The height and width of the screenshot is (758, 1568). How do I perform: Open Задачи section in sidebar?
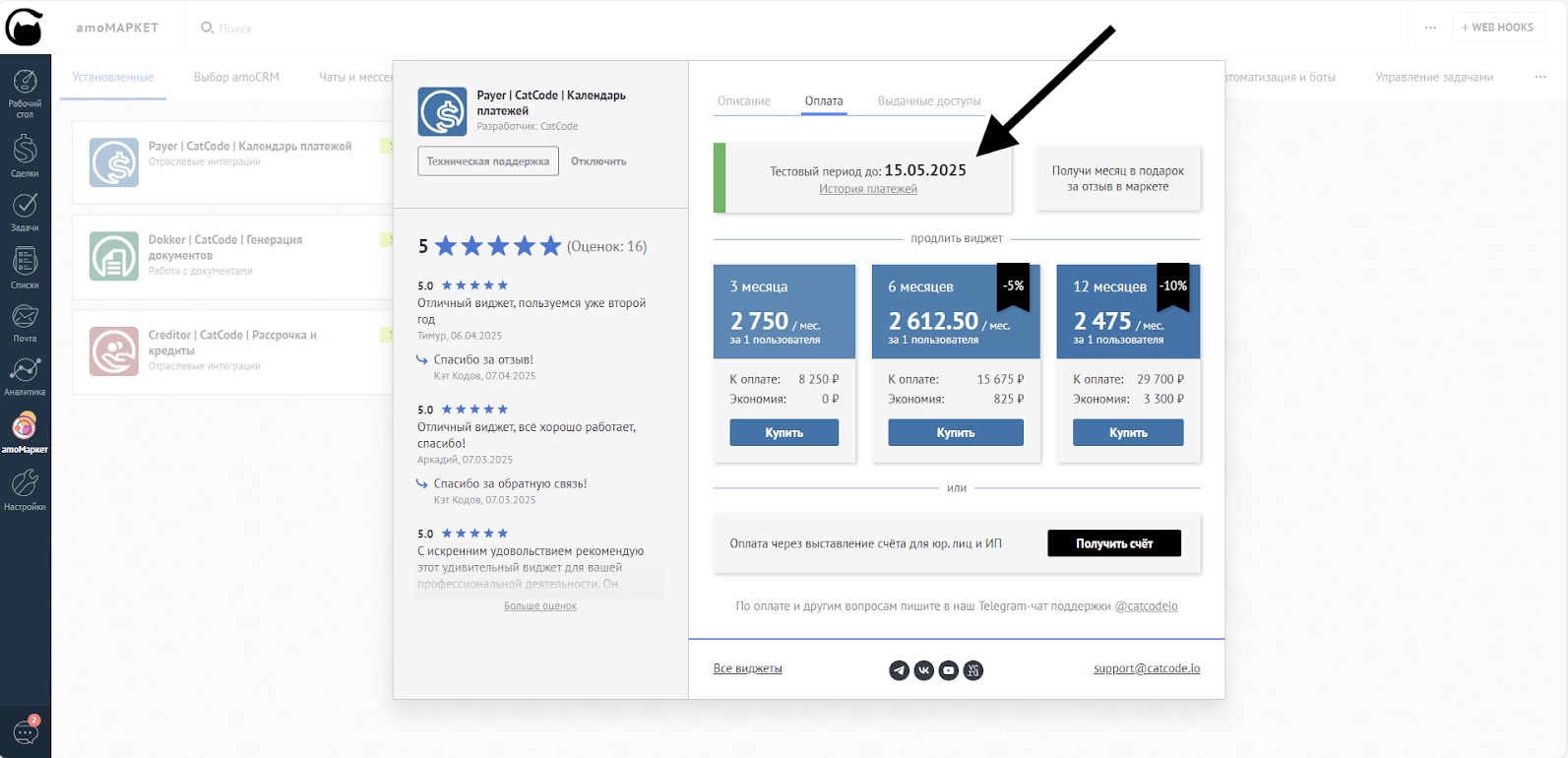25,212
